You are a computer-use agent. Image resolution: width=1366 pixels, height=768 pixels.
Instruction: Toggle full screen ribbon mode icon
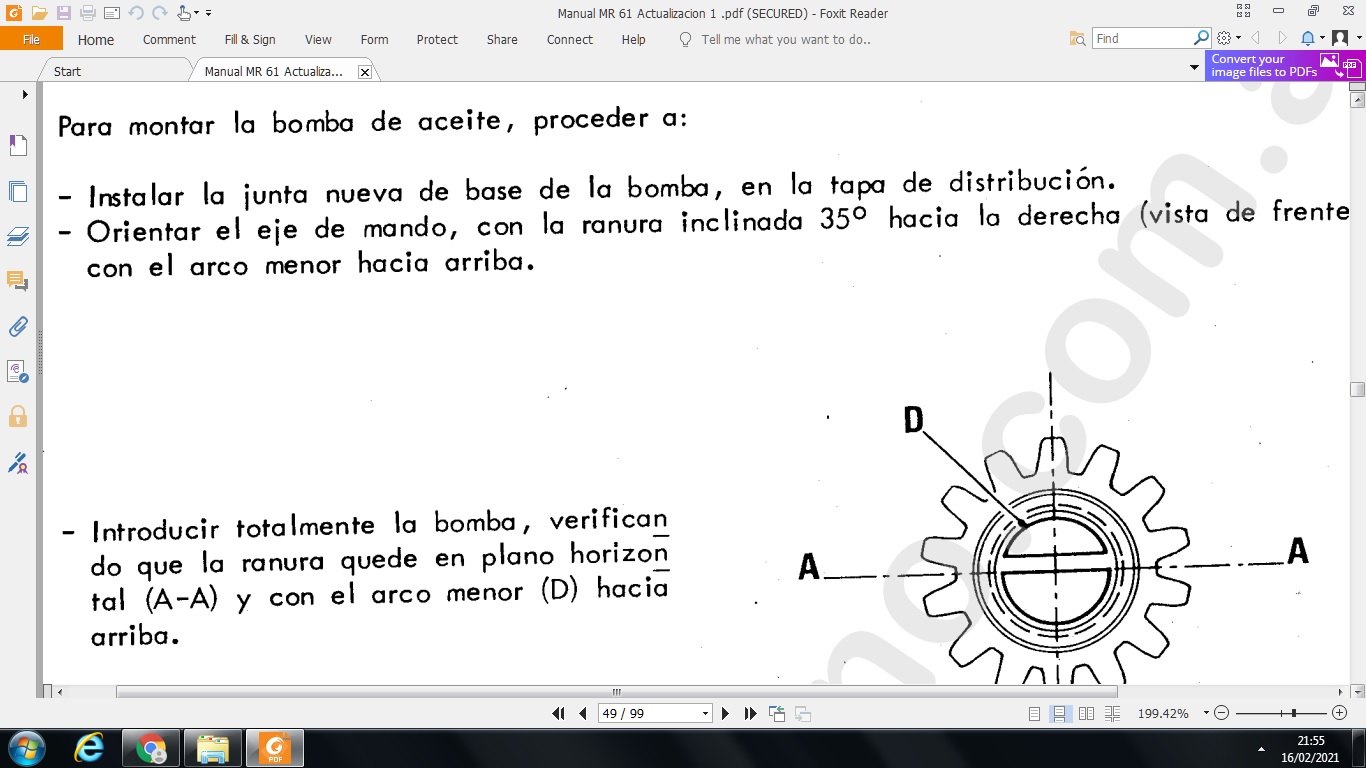tap(1243, 12)
